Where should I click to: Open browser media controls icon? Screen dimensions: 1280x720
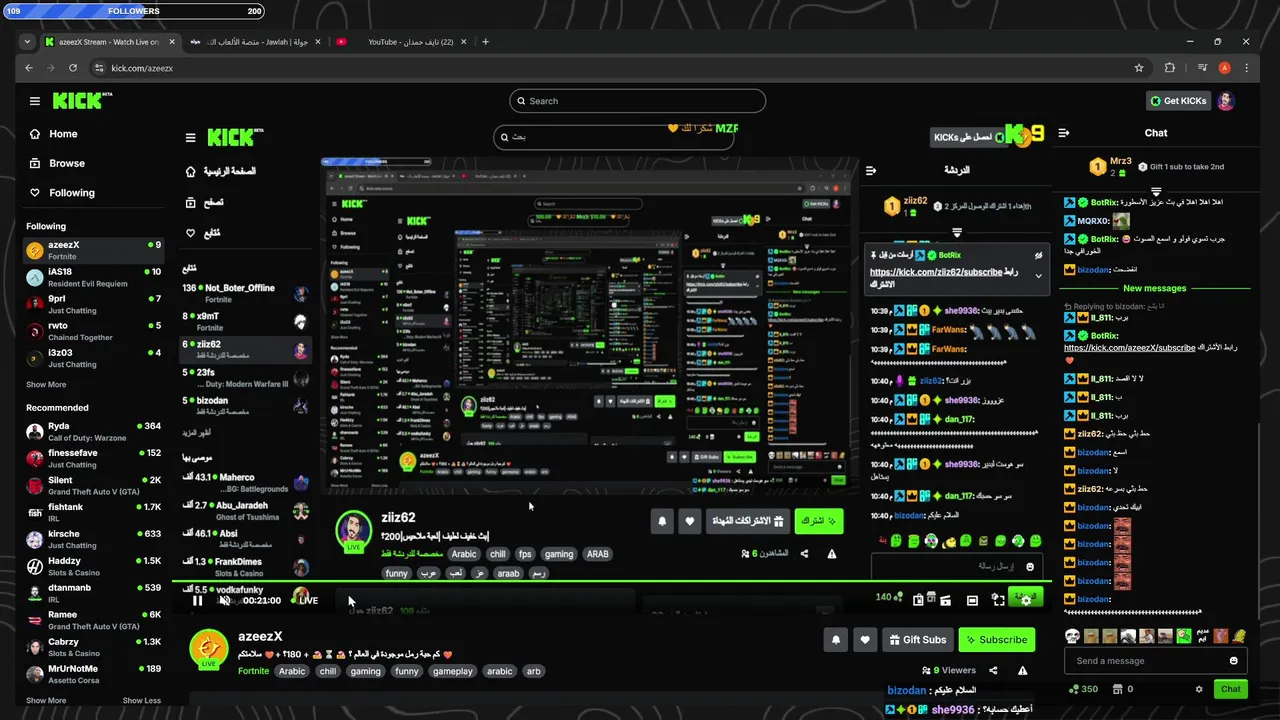click(1202, 68)
